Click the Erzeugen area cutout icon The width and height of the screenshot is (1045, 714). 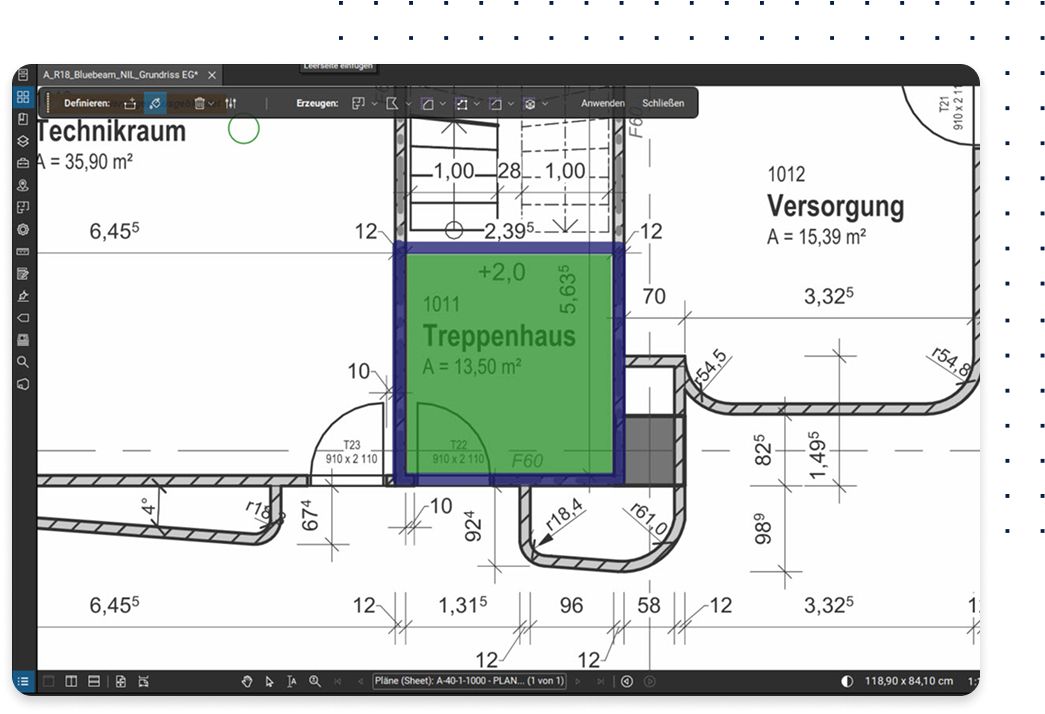click(495, 103)
